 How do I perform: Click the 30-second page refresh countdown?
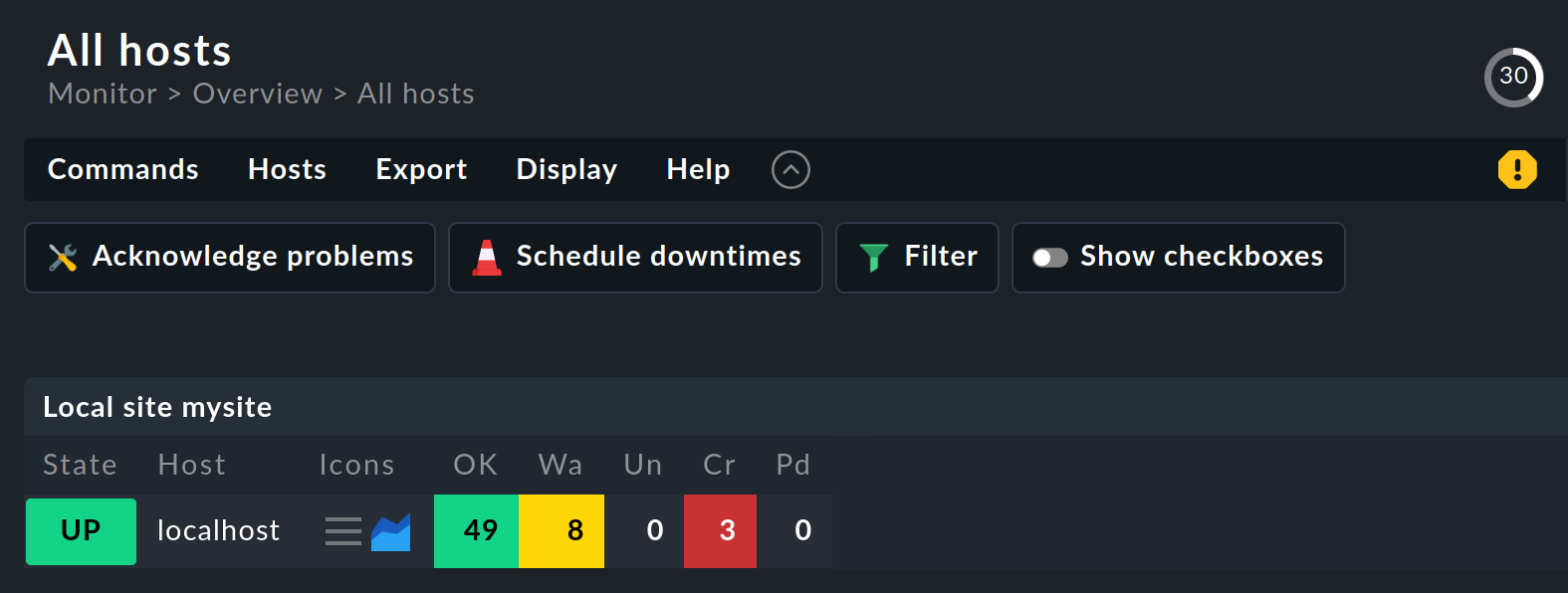click(1512, 77)
